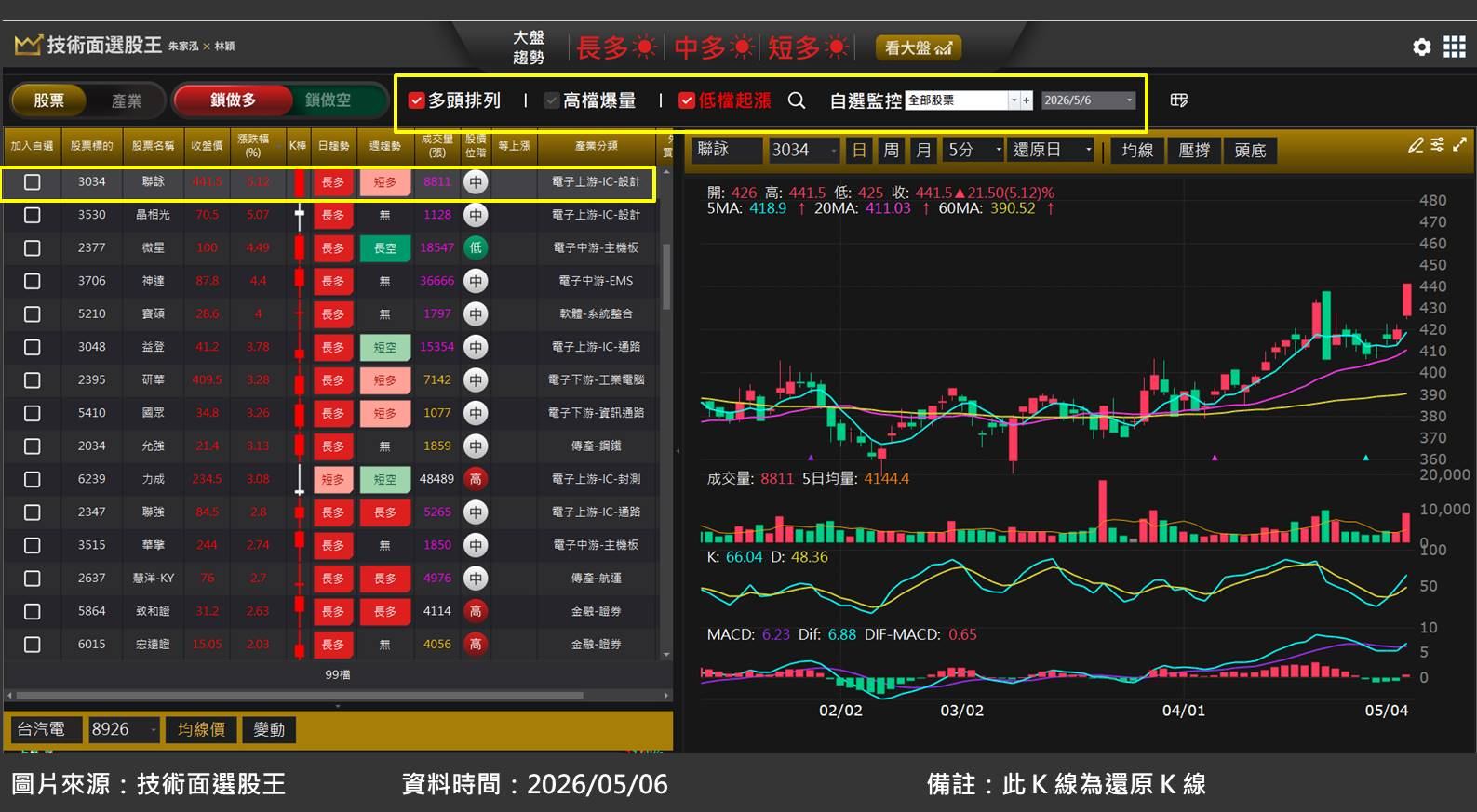
Task: Expand chart to fullscreen
Action: tap(1459, 145)
